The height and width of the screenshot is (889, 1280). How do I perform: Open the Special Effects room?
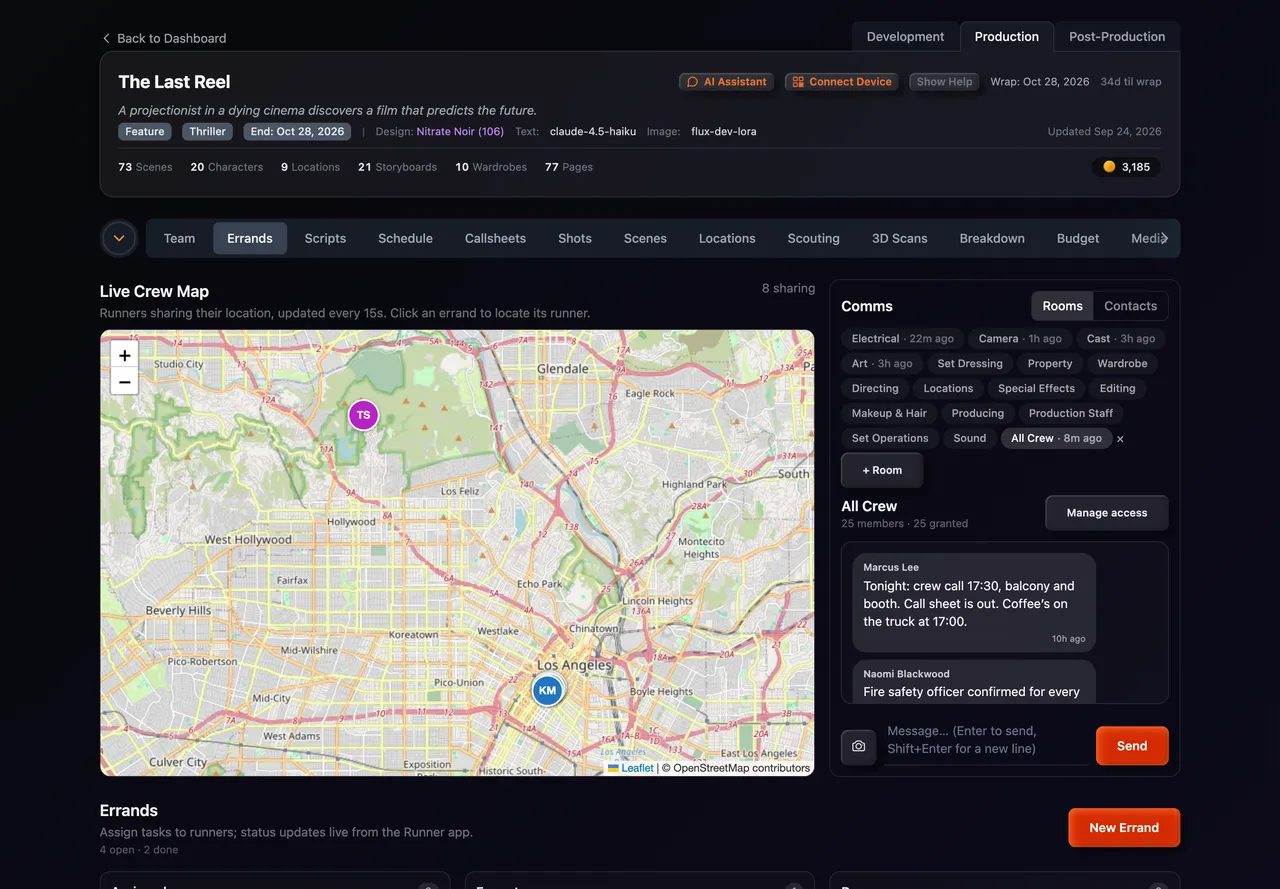click(1036, 389)
